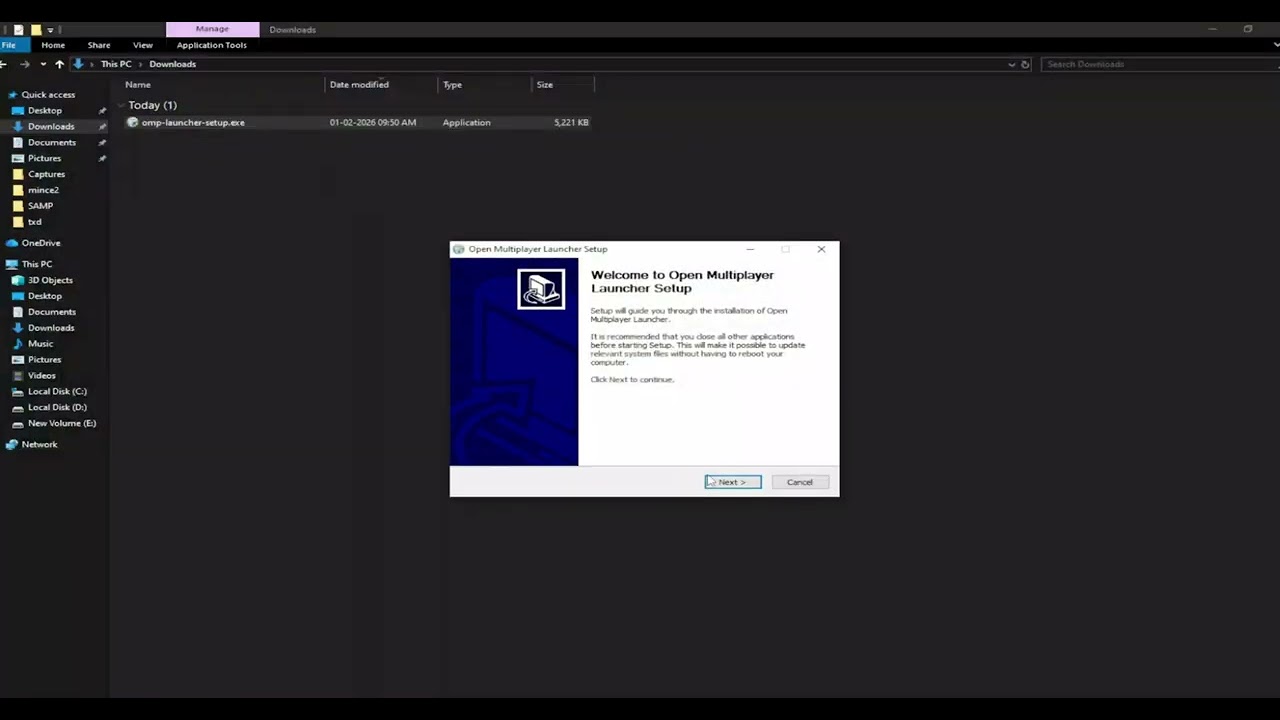Select the Manage contextual tab

(212, 29)
